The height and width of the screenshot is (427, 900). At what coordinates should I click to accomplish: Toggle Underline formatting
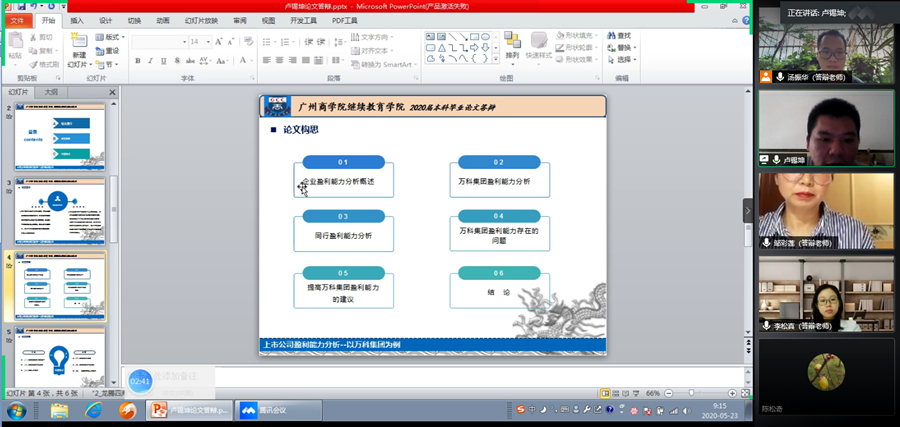tap(164, 61)
